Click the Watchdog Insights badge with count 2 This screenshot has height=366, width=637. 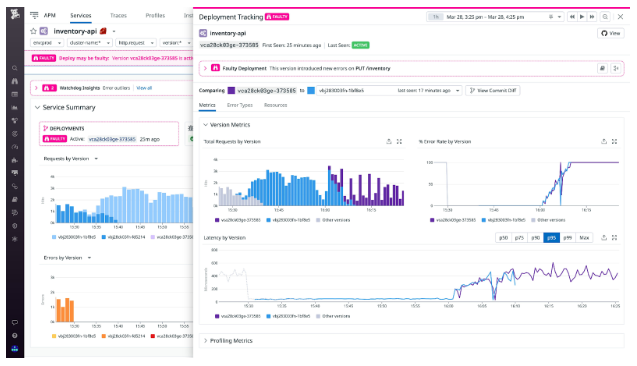click(49, 88)
